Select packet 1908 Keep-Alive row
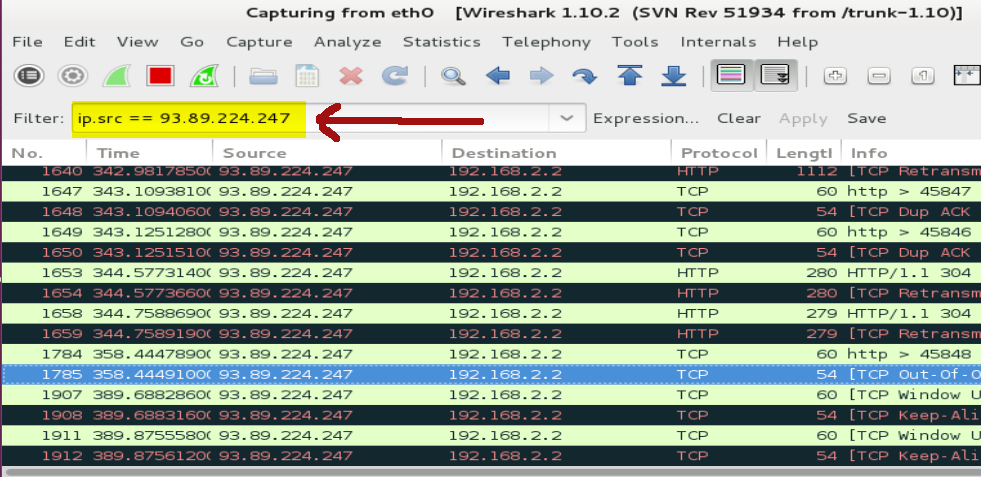The image size is (981, 477). coord(491,415)
